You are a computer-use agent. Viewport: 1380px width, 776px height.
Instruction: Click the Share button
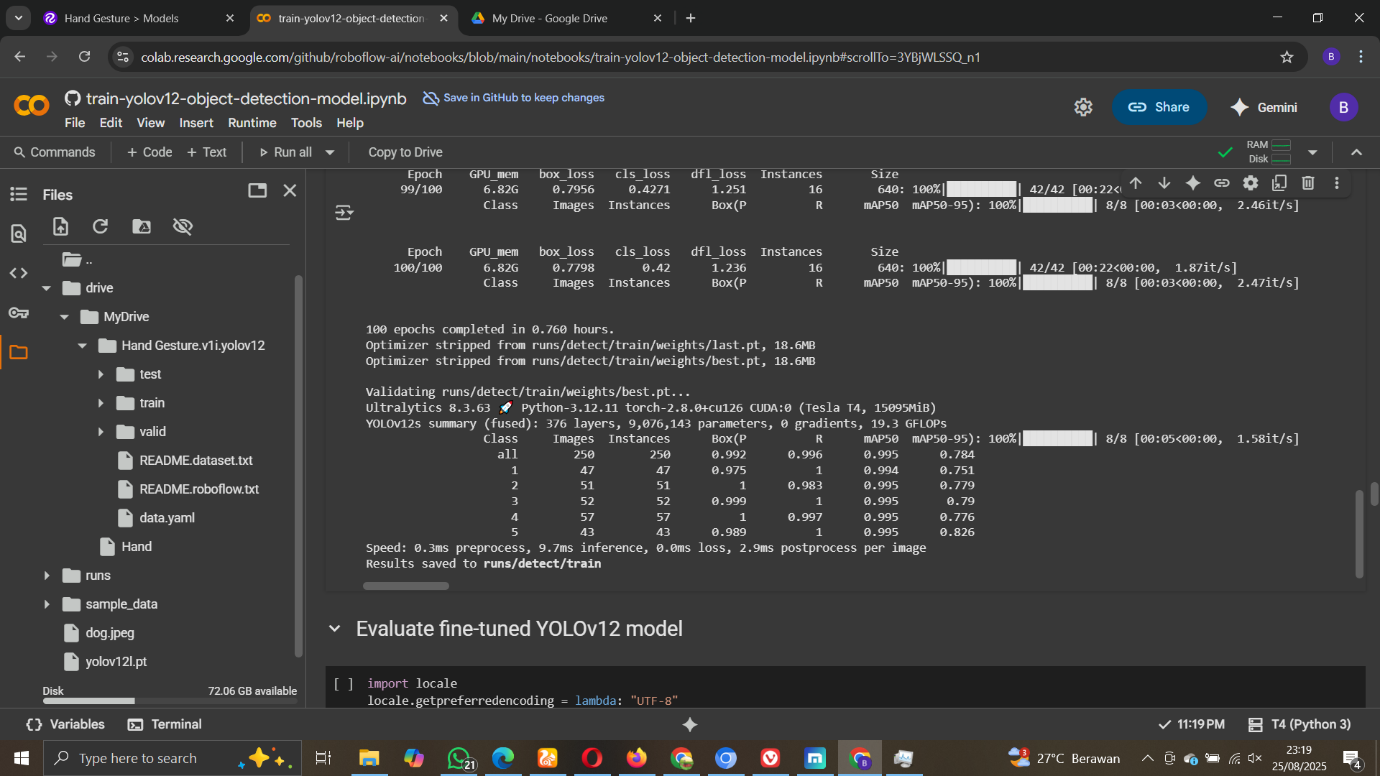pyautogui.click(x=1159, y=107)
